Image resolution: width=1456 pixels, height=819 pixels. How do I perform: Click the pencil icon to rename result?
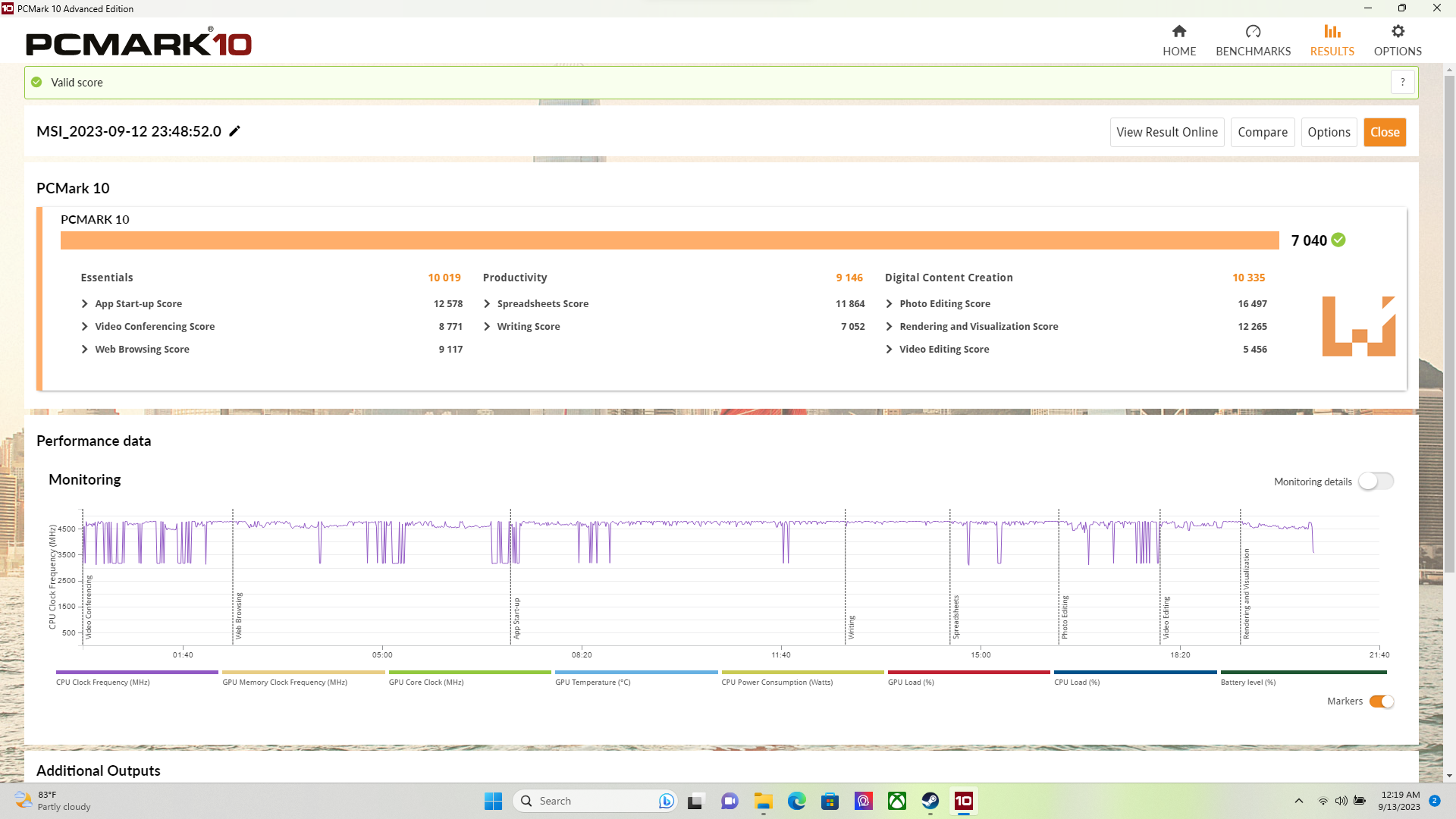click(x=235, y=131)
